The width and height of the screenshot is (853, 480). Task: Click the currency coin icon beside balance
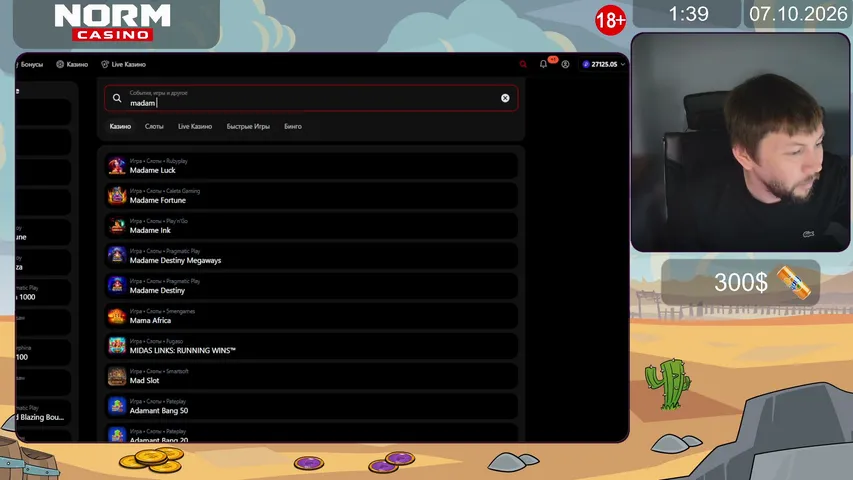pos(586,64)
